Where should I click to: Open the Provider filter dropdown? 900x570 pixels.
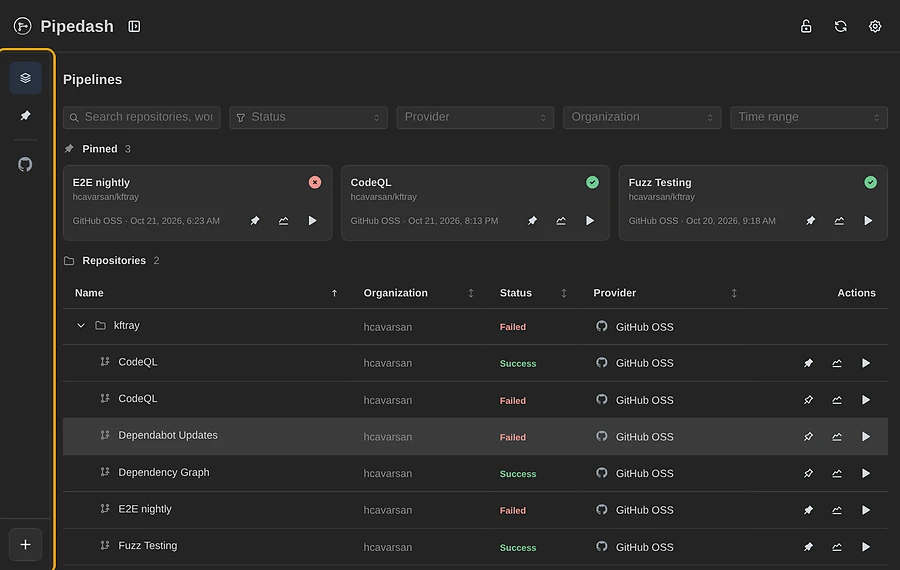coord(475,117)
